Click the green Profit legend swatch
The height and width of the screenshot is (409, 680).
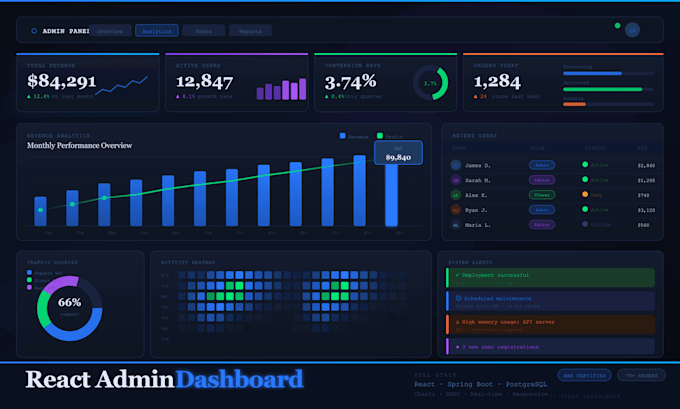point(380,136)
